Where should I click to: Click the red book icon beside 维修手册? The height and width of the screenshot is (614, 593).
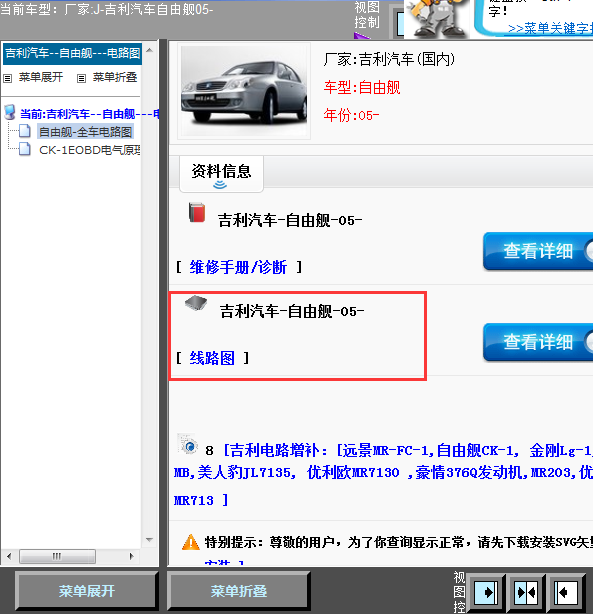(197, 212)
